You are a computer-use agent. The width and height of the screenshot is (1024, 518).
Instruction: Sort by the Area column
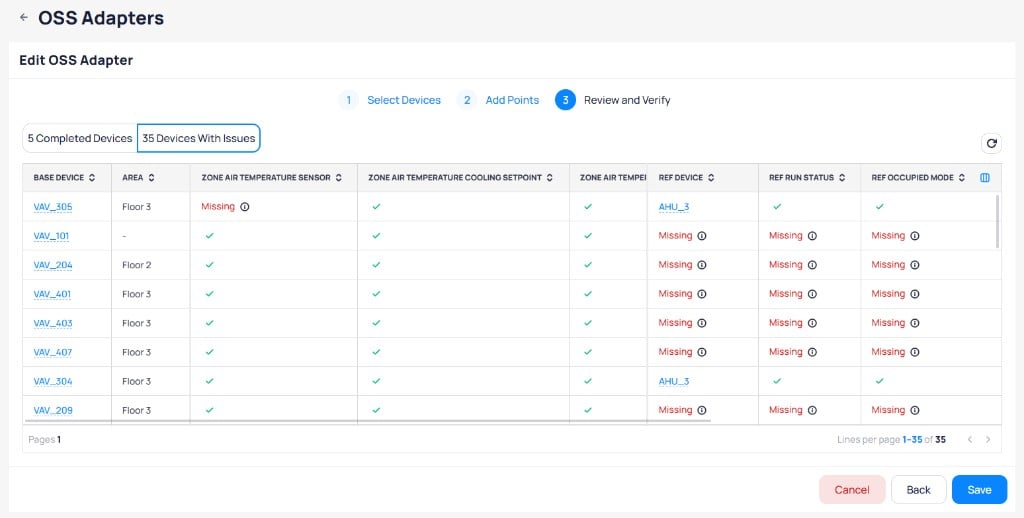tap(152, 178)
